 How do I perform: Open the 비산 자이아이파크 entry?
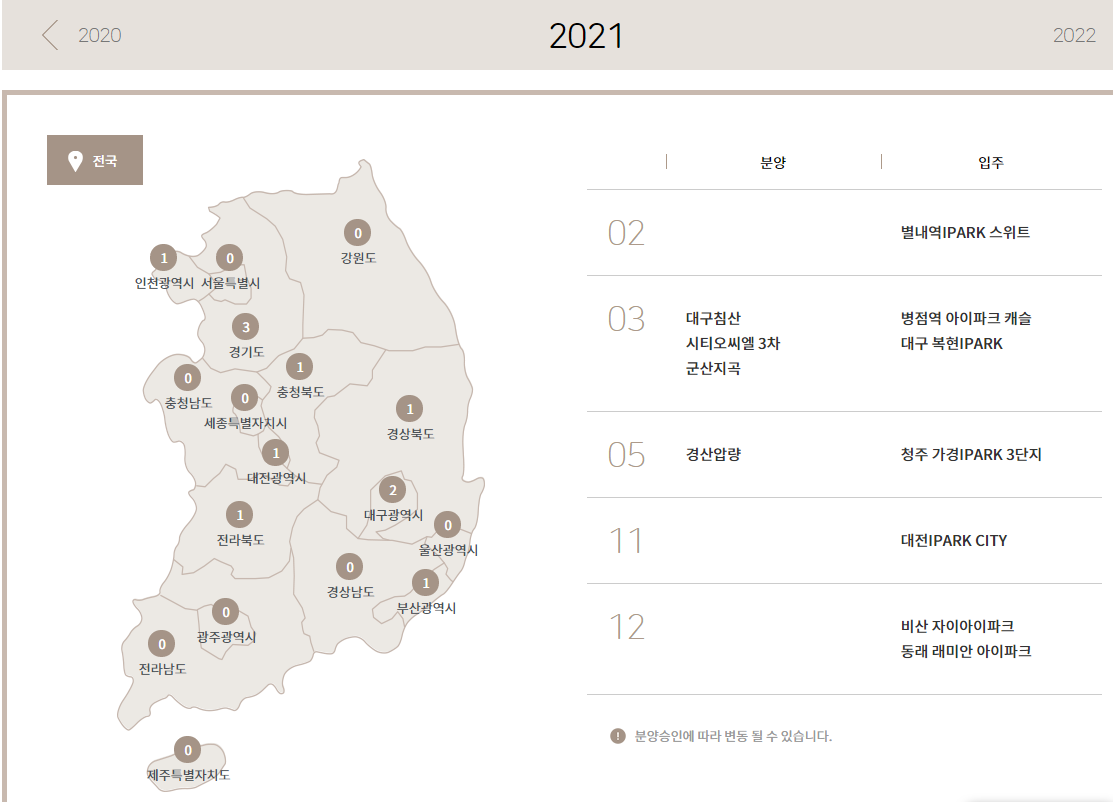click(957, 626)
